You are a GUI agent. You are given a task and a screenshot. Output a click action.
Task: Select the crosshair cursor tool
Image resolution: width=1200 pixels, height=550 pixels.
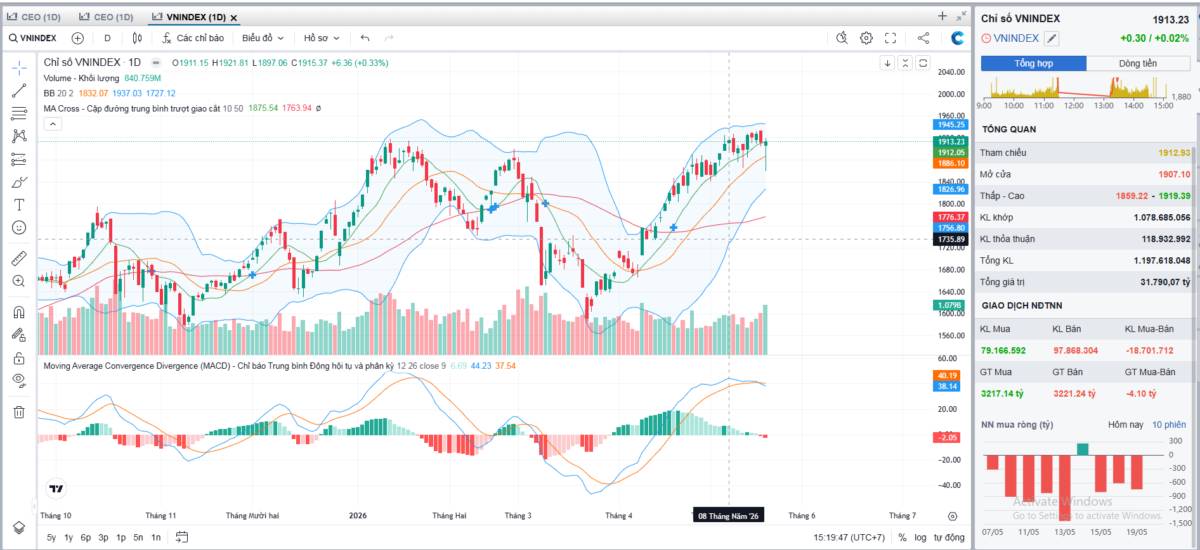click(x=19, y=67)
